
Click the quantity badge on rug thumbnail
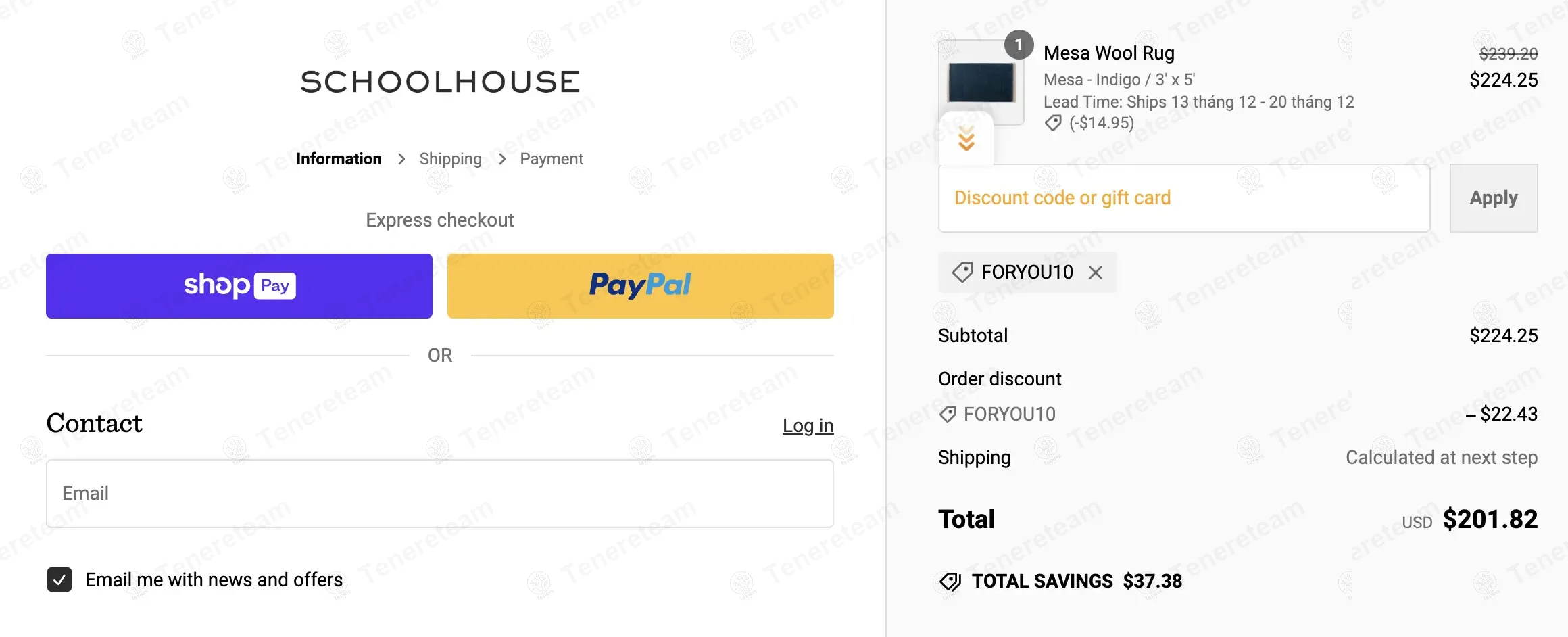click(1019, 45)
